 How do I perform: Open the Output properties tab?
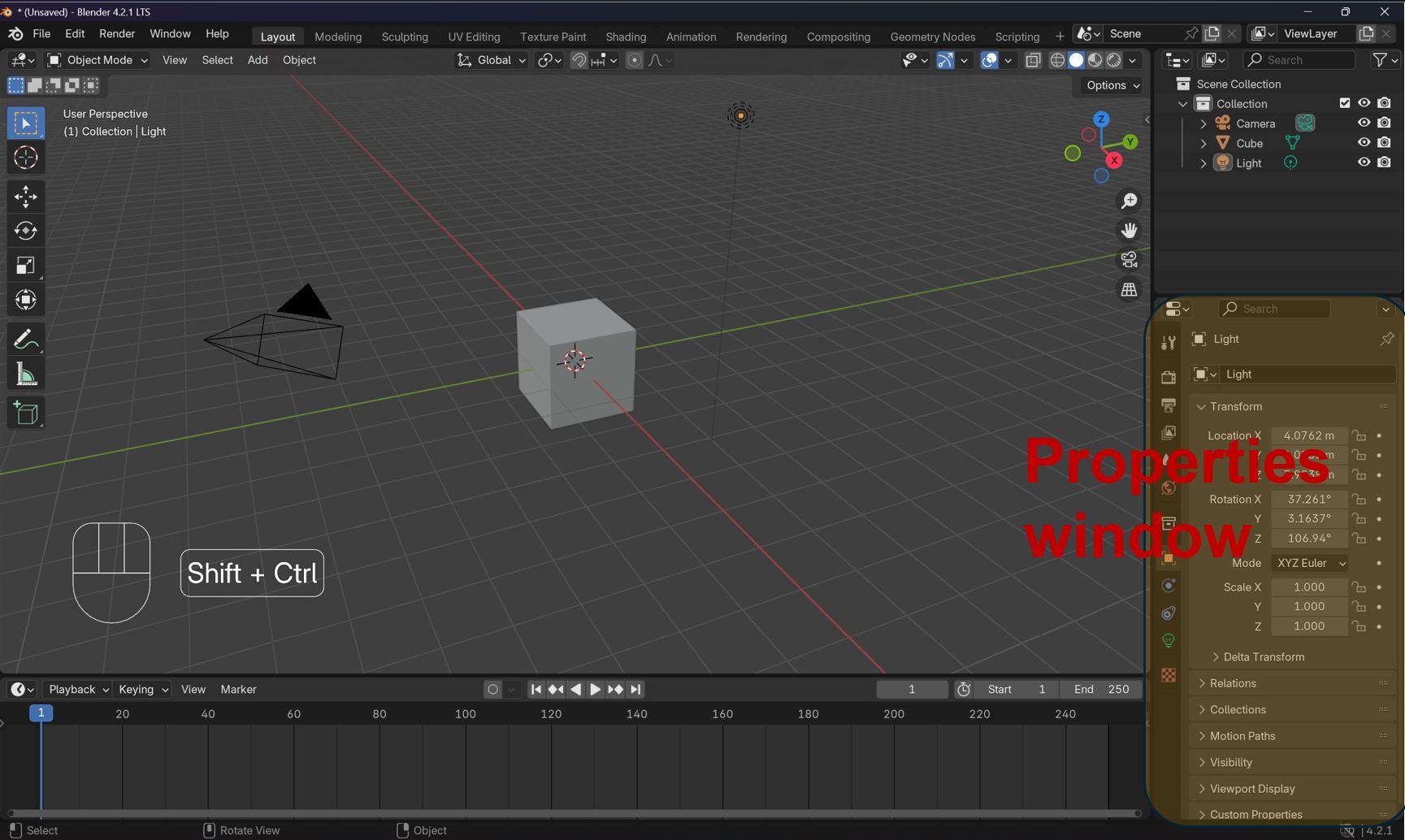pyautogui.click(x=1169, y=405)
